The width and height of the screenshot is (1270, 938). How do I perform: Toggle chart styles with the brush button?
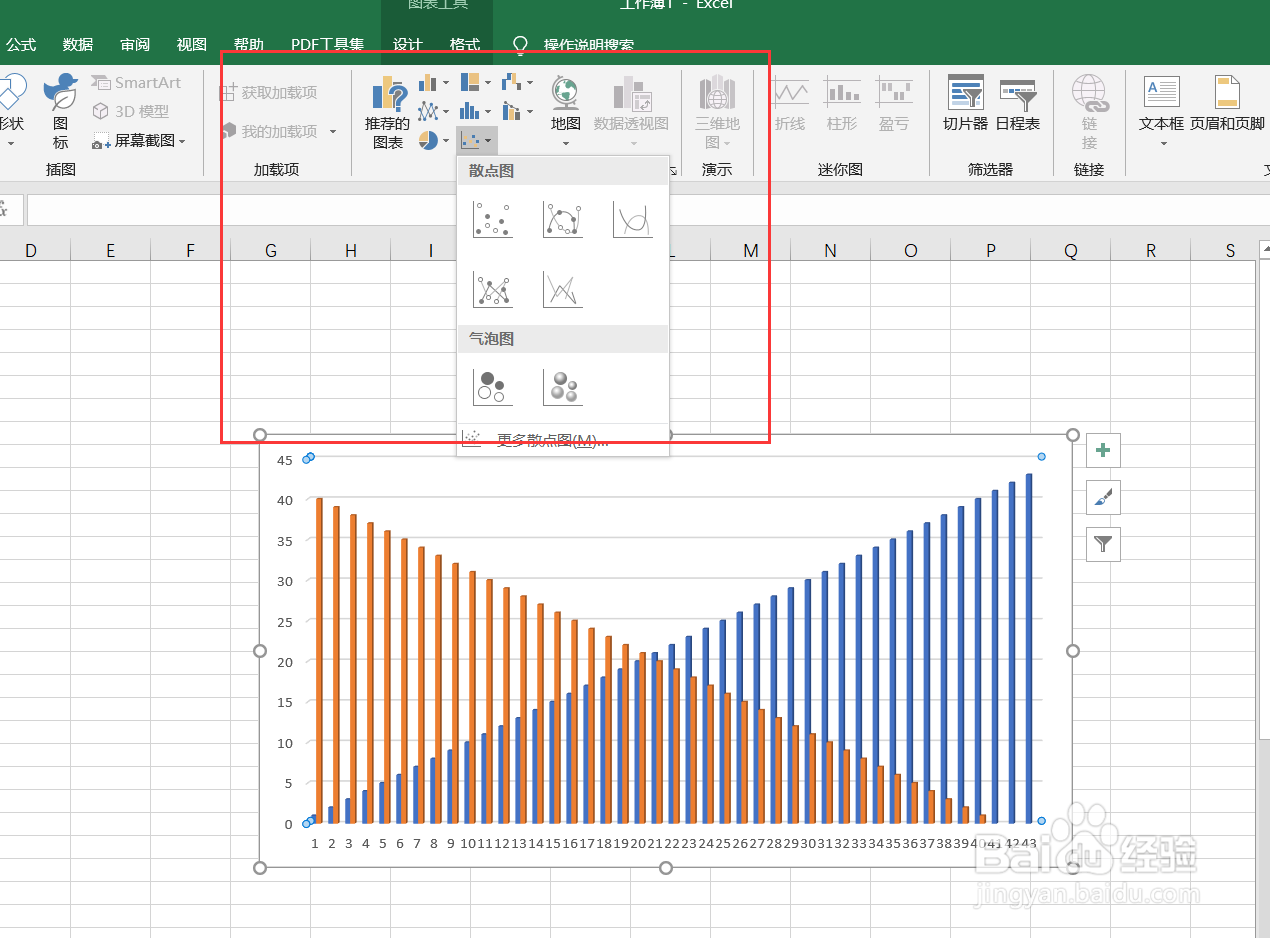(x=1102, y=497)
